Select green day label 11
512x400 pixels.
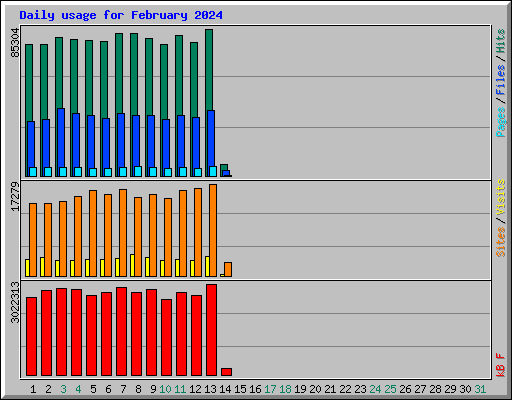point(180,389)
